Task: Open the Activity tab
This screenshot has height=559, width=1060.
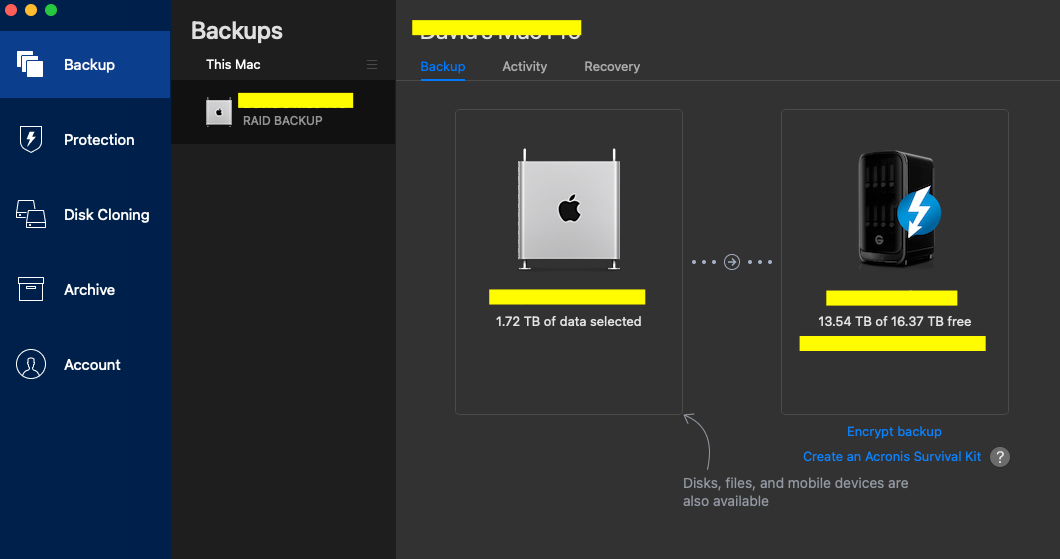Action: (x=525, y=67)
